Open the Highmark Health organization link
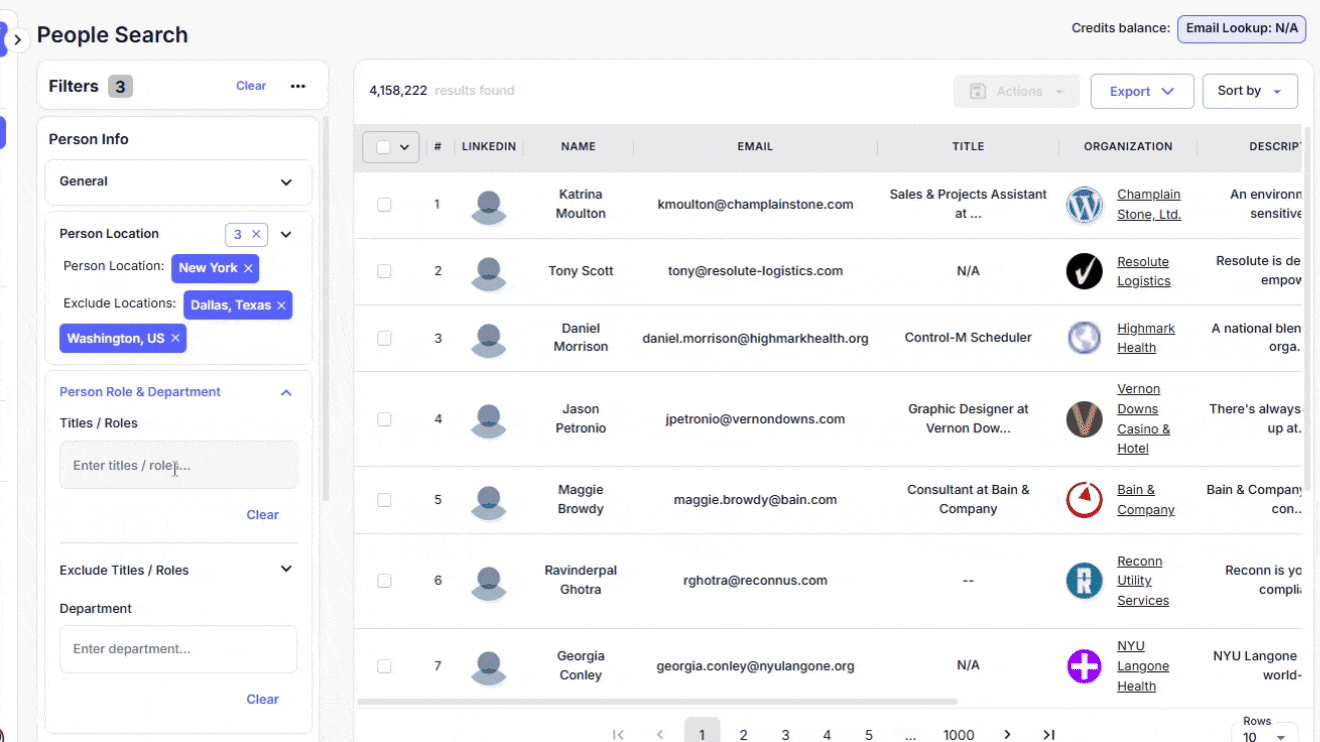This screenshot has height=742, width=1320. tap(1145, 338)
